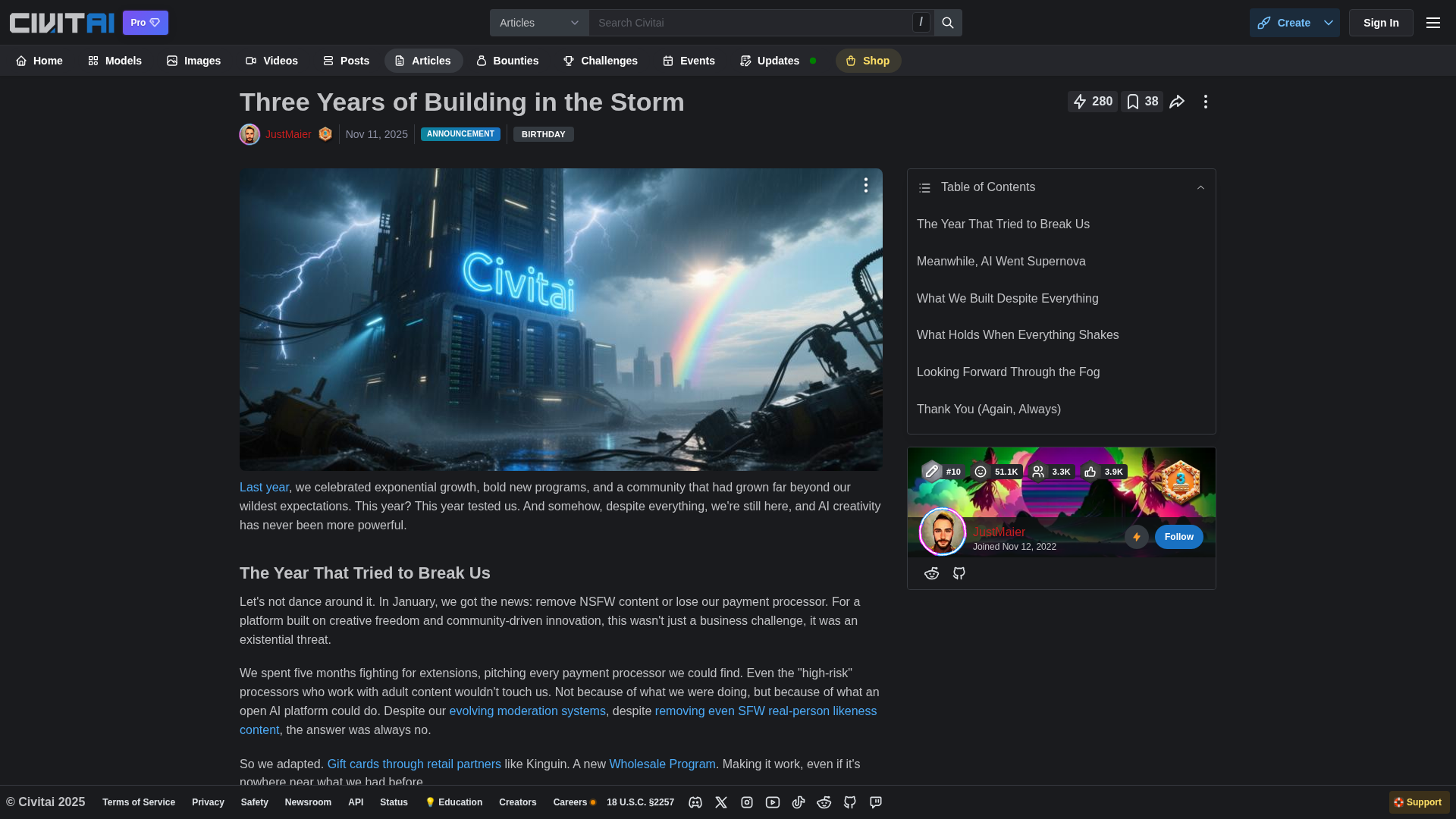Open the Articles search category dropdown
1456x819 pixels.
[x=539, y=23]
